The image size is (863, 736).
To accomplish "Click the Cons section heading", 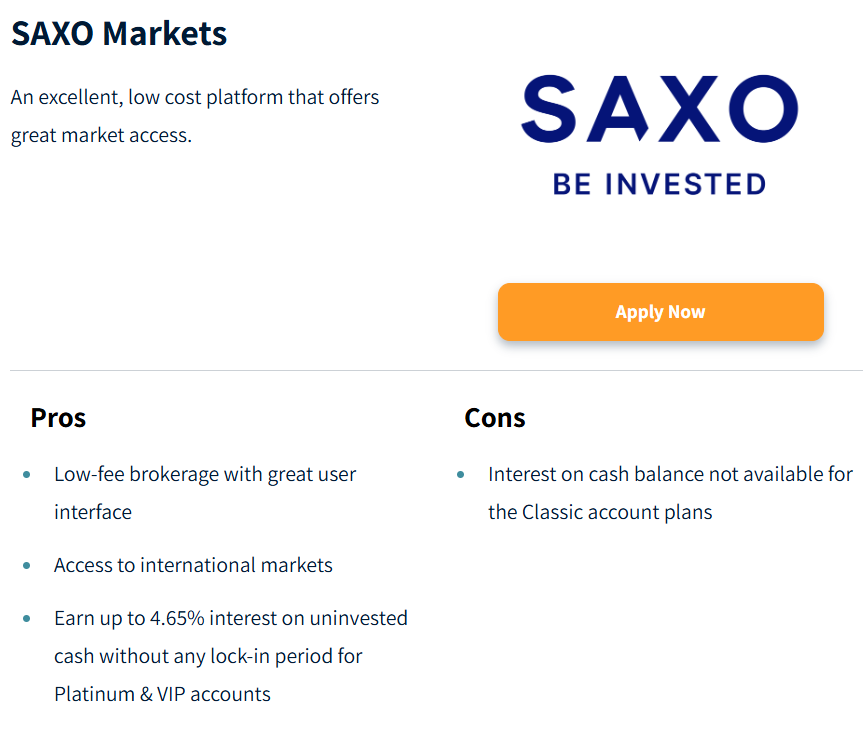I will (x=495, y=417).
